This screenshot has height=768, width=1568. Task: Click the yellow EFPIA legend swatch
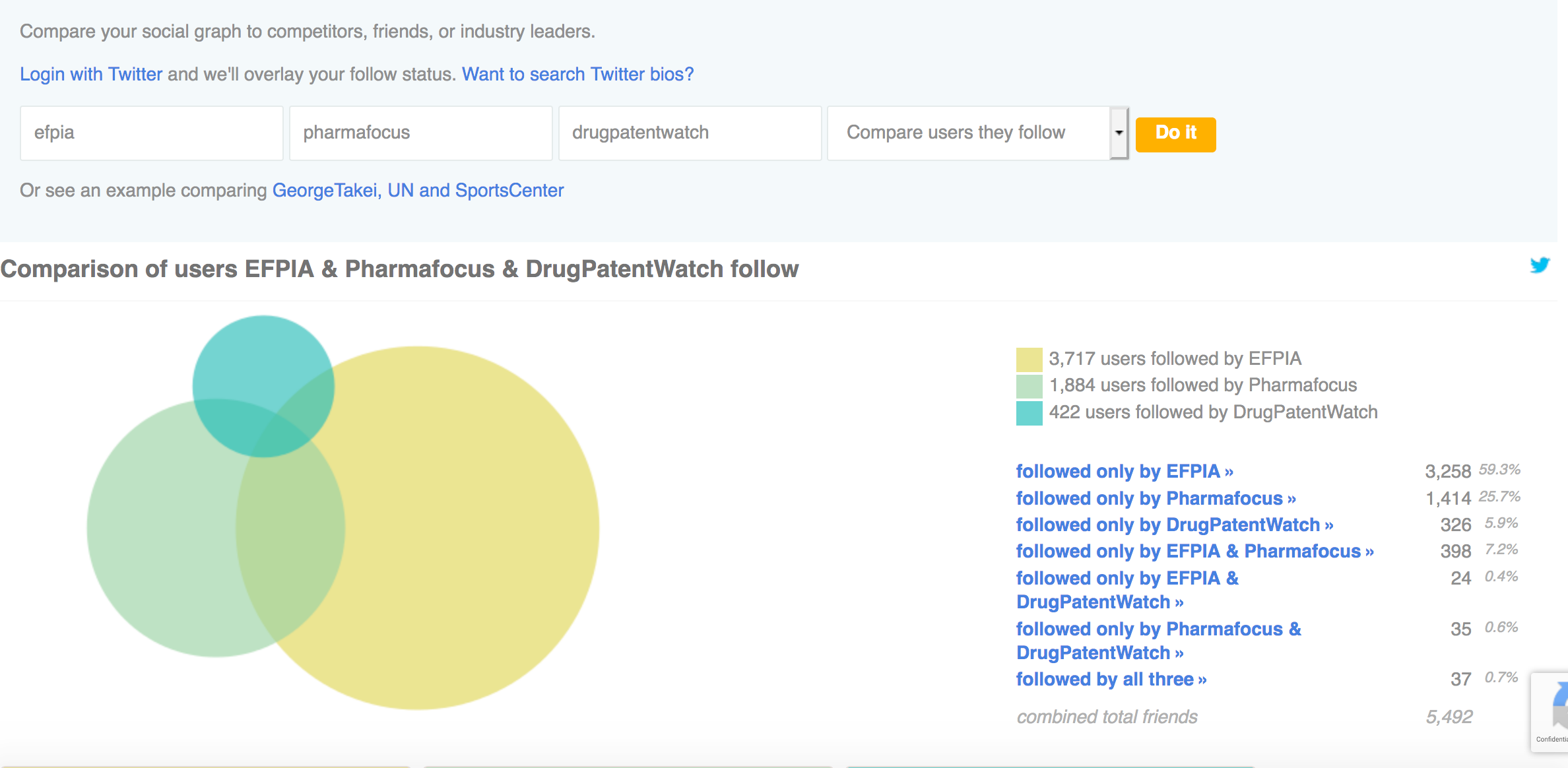1029,360
